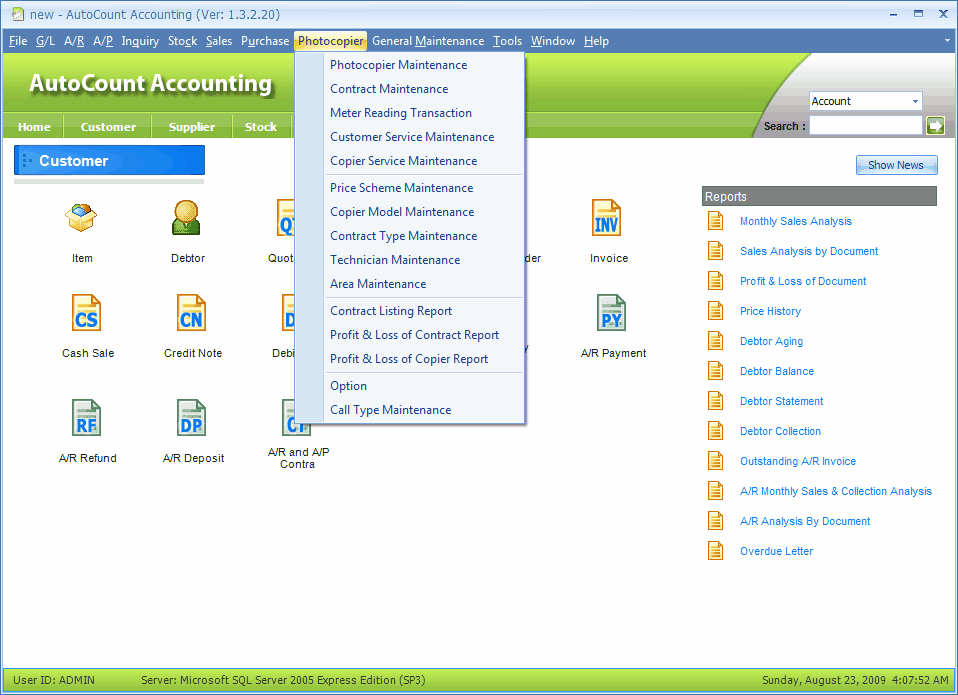Click the Show News button
This screenshot has width=958, height=695.
(x=896, y=165)
